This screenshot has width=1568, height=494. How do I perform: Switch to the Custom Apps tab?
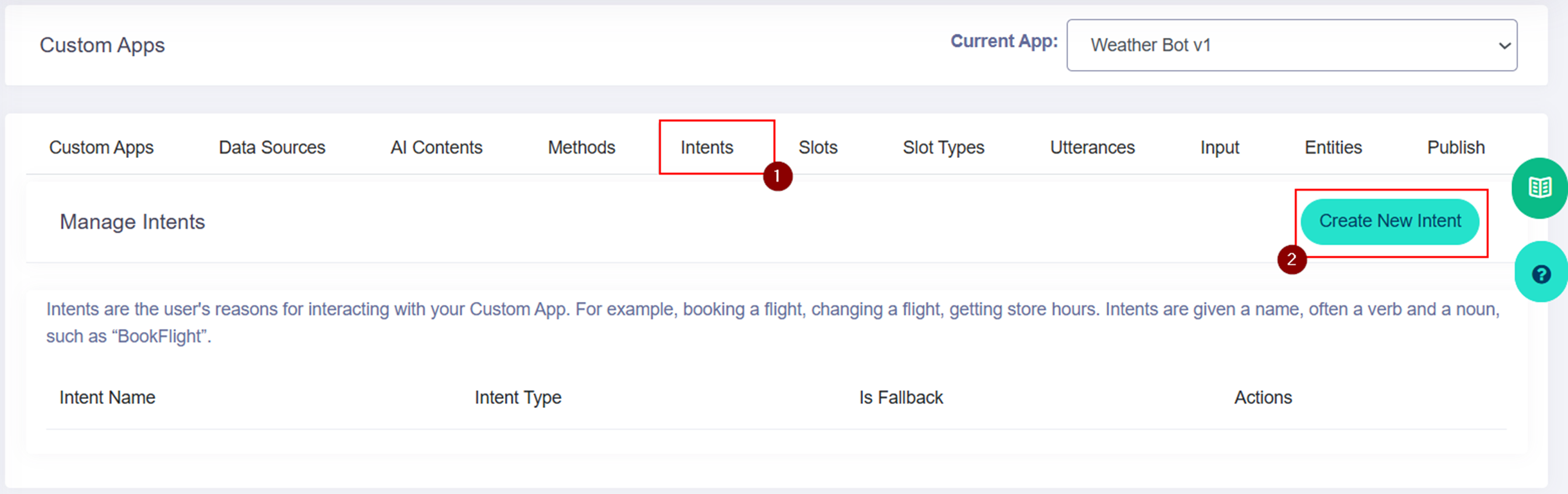(102, 148)
